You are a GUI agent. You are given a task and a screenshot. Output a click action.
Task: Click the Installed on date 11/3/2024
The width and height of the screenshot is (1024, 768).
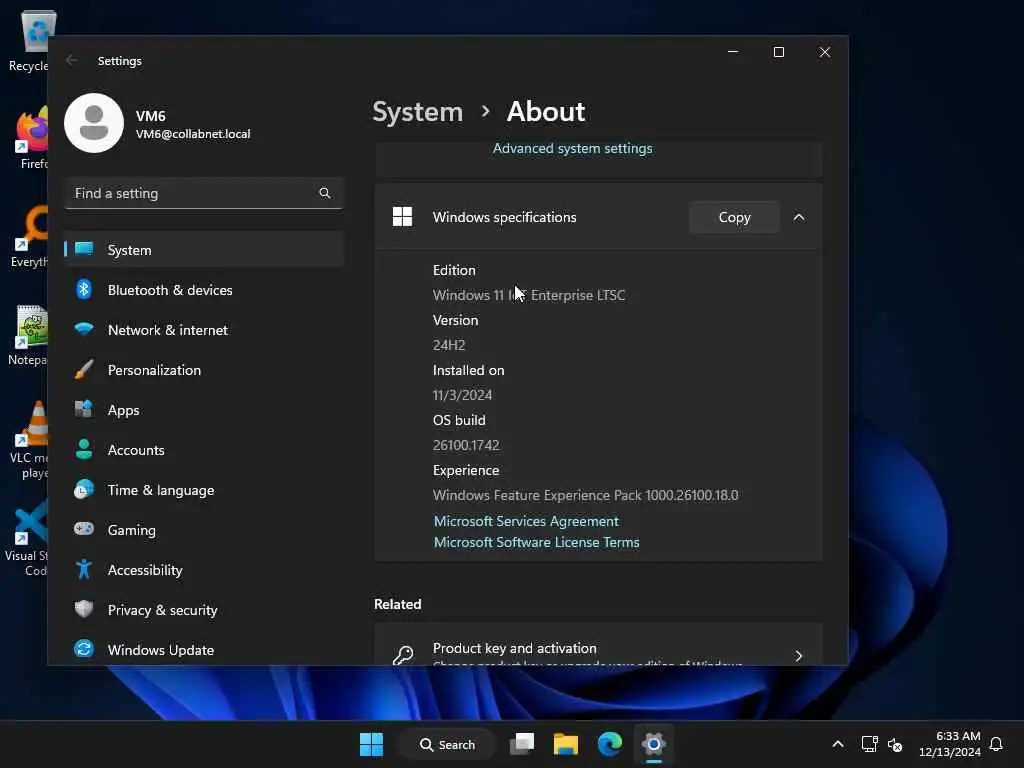pyautogui.click(x=462, y=395)
